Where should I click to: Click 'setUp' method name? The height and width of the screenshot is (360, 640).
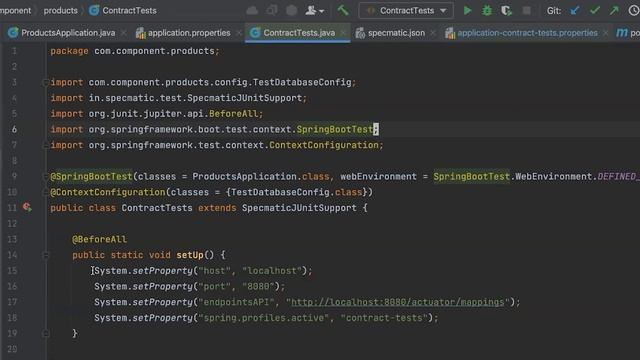click(190, 255)
